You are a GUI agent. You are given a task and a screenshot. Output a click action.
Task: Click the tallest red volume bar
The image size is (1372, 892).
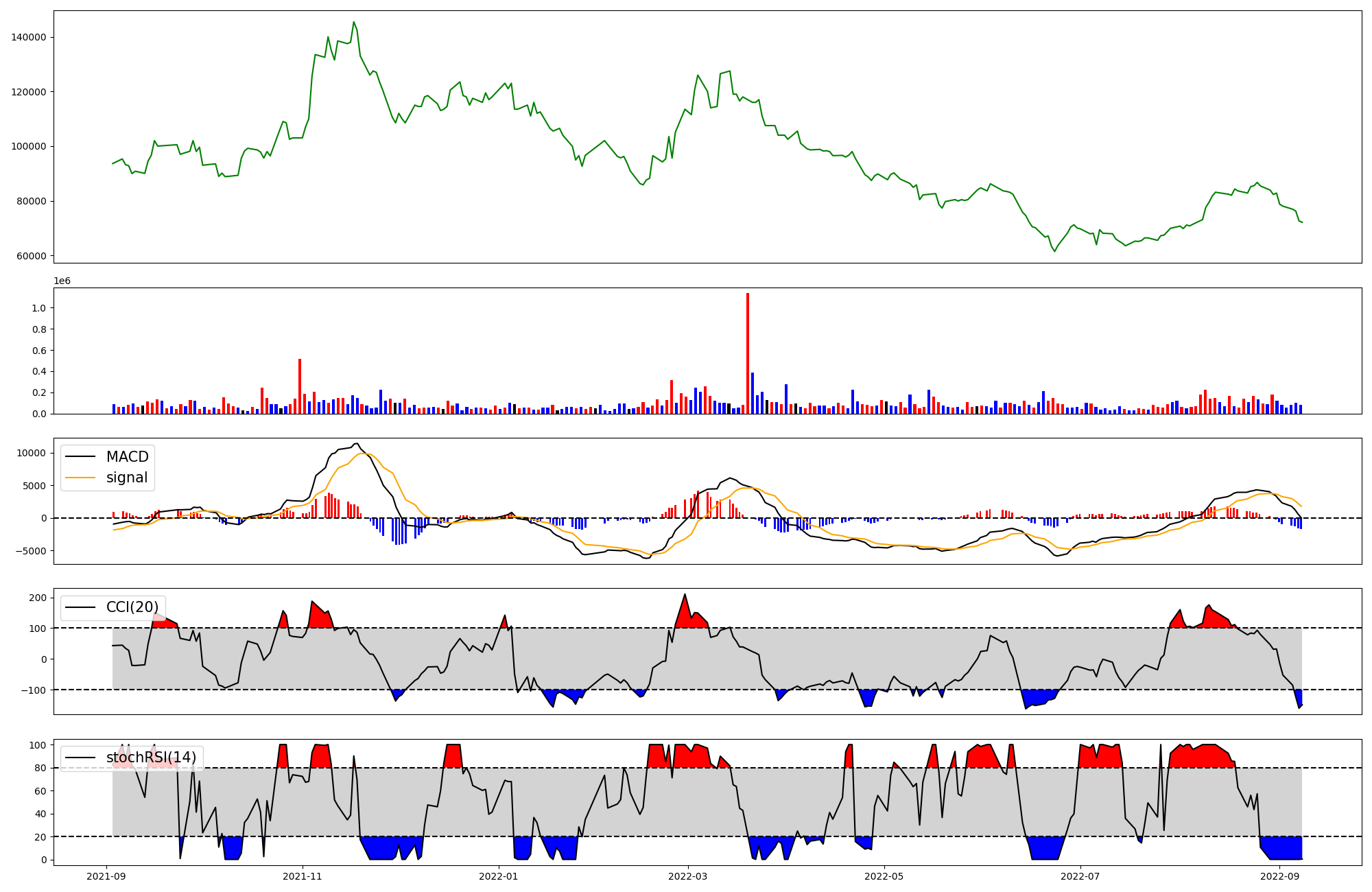point(748,353)
